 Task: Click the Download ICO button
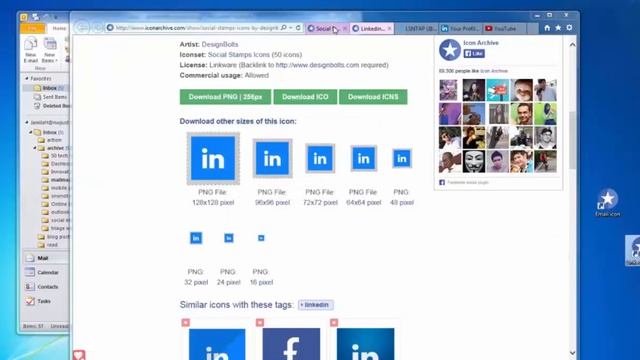coord(305,97)
